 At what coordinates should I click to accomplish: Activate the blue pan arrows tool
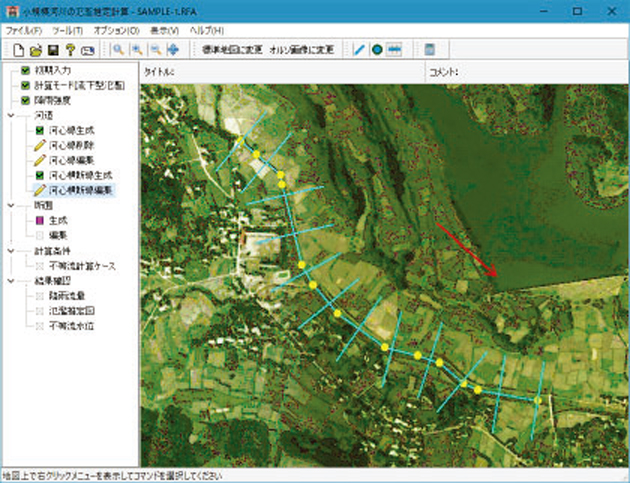pos(174,49)
